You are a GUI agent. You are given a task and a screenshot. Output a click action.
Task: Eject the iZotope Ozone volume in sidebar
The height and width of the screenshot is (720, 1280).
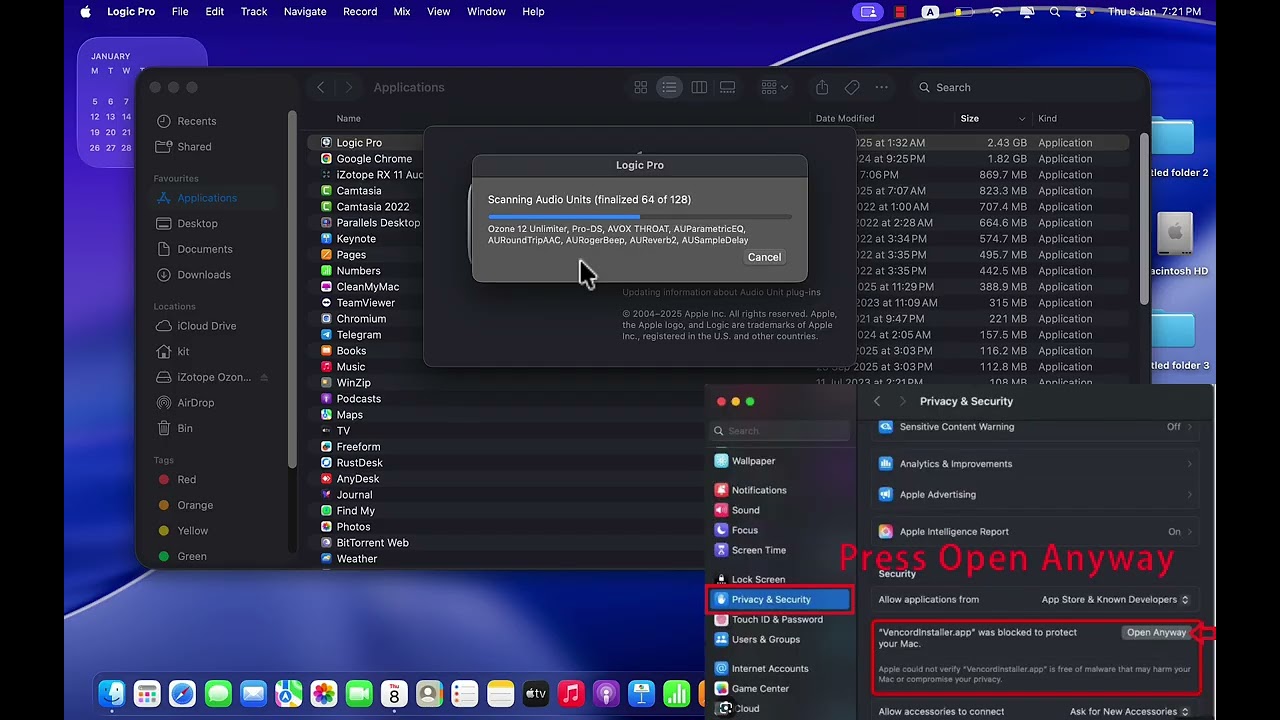point(264,378)
